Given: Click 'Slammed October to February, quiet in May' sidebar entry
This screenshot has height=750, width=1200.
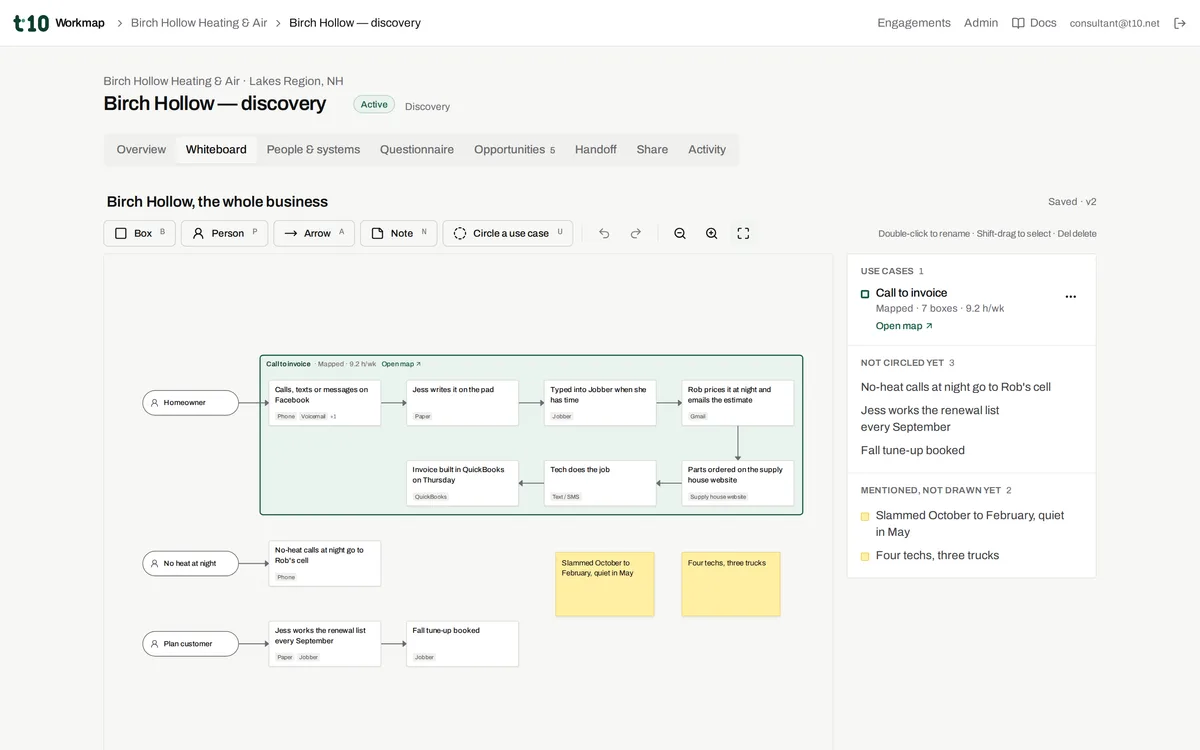Looking at the screenshot, I should [x=970, y=524].
